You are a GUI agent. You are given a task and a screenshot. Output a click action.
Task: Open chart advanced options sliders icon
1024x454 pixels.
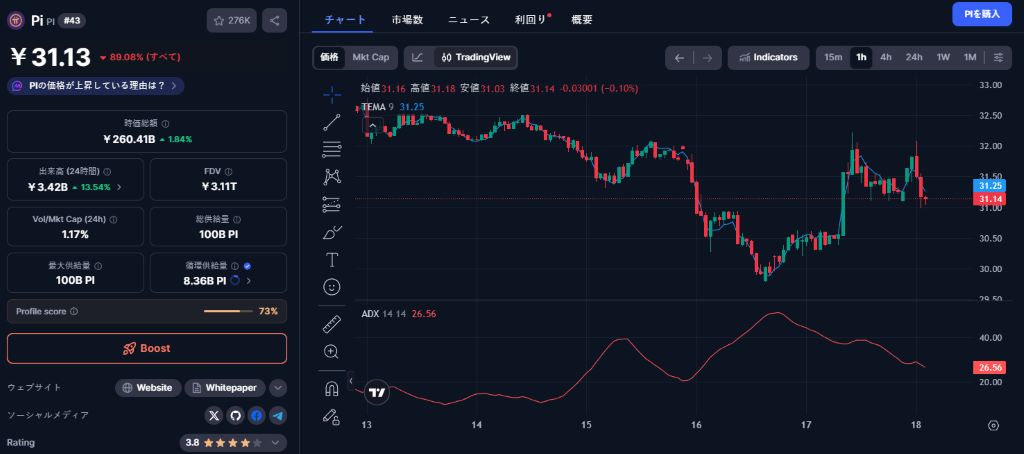(999, 57)
